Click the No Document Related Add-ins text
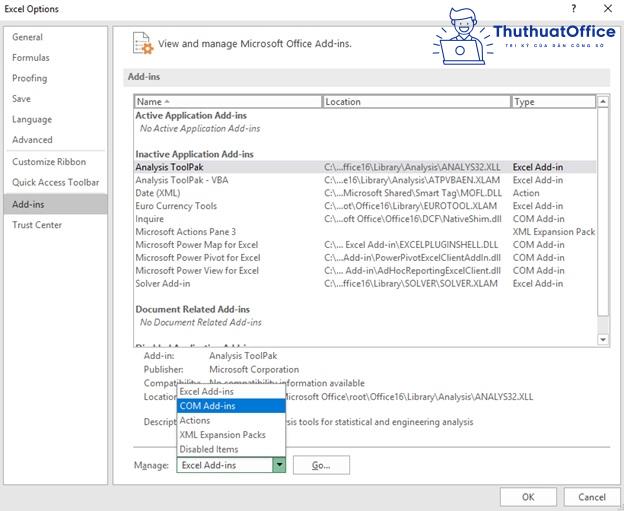The image size is (624, 511). (x=201, y=322)
